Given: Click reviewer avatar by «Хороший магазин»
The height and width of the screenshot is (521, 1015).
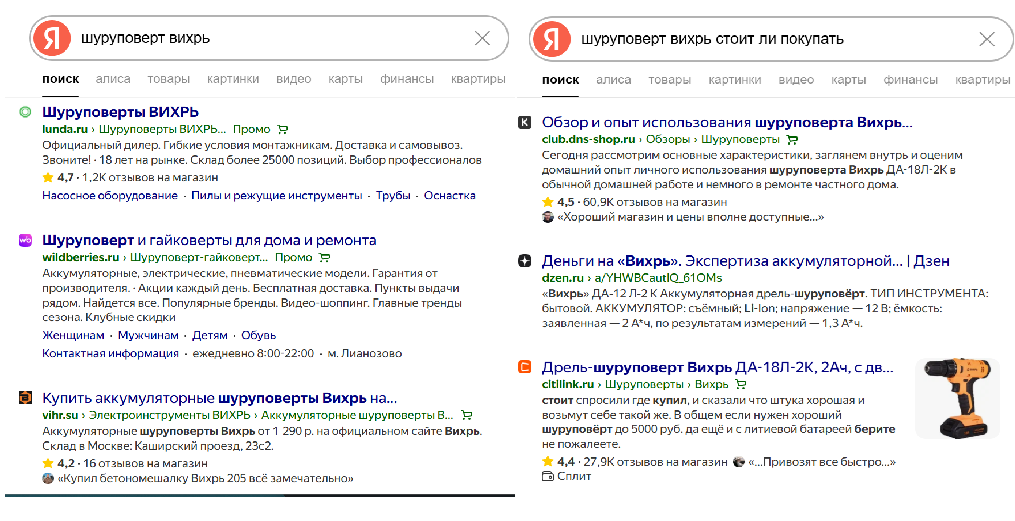Looking at the screenshot, I should tap(548, 217).
